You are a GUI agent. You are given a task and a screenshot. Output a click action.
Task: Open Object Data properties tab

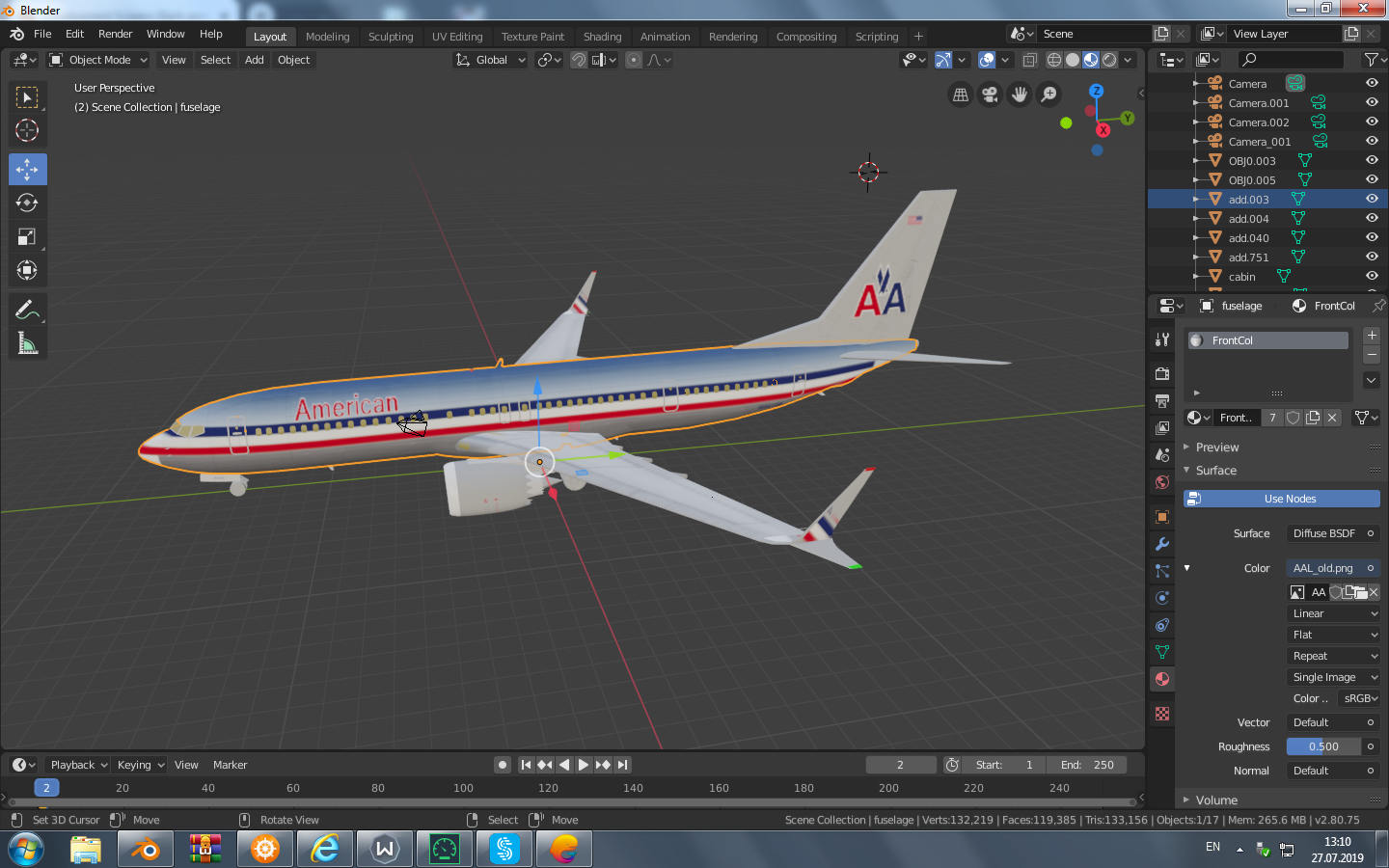point(1162,652)
